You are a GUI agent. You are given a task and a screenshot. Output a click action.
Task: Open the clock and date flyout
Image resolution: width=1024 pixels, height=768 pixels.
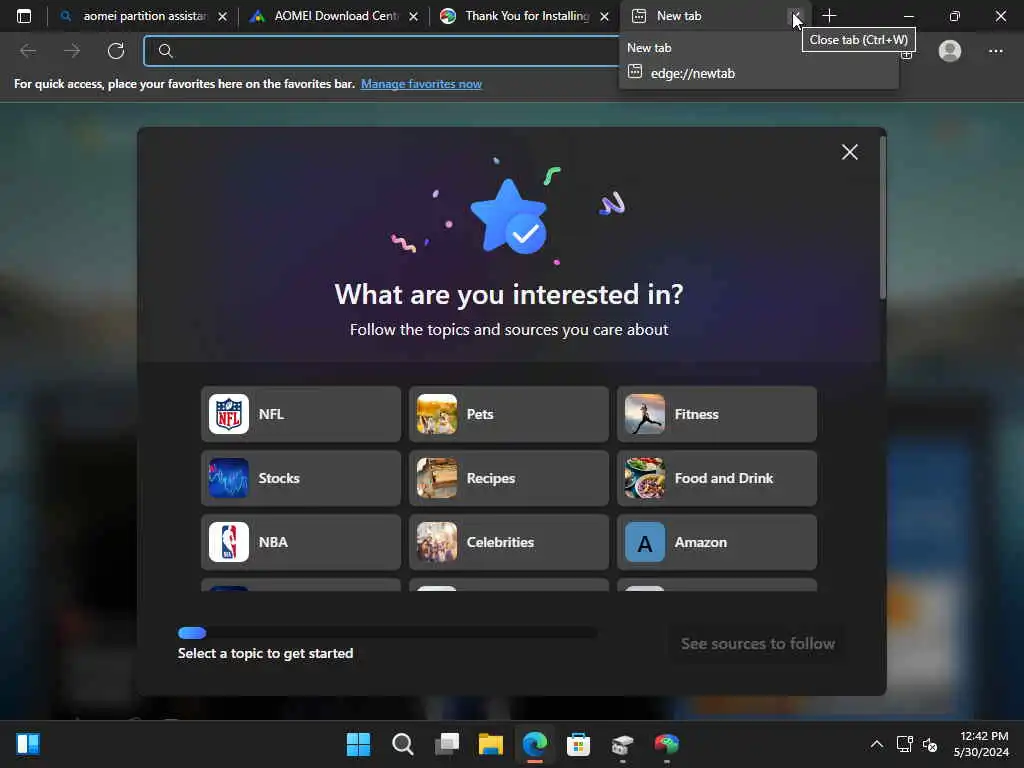pyautogui.click(x=981, y=744)
